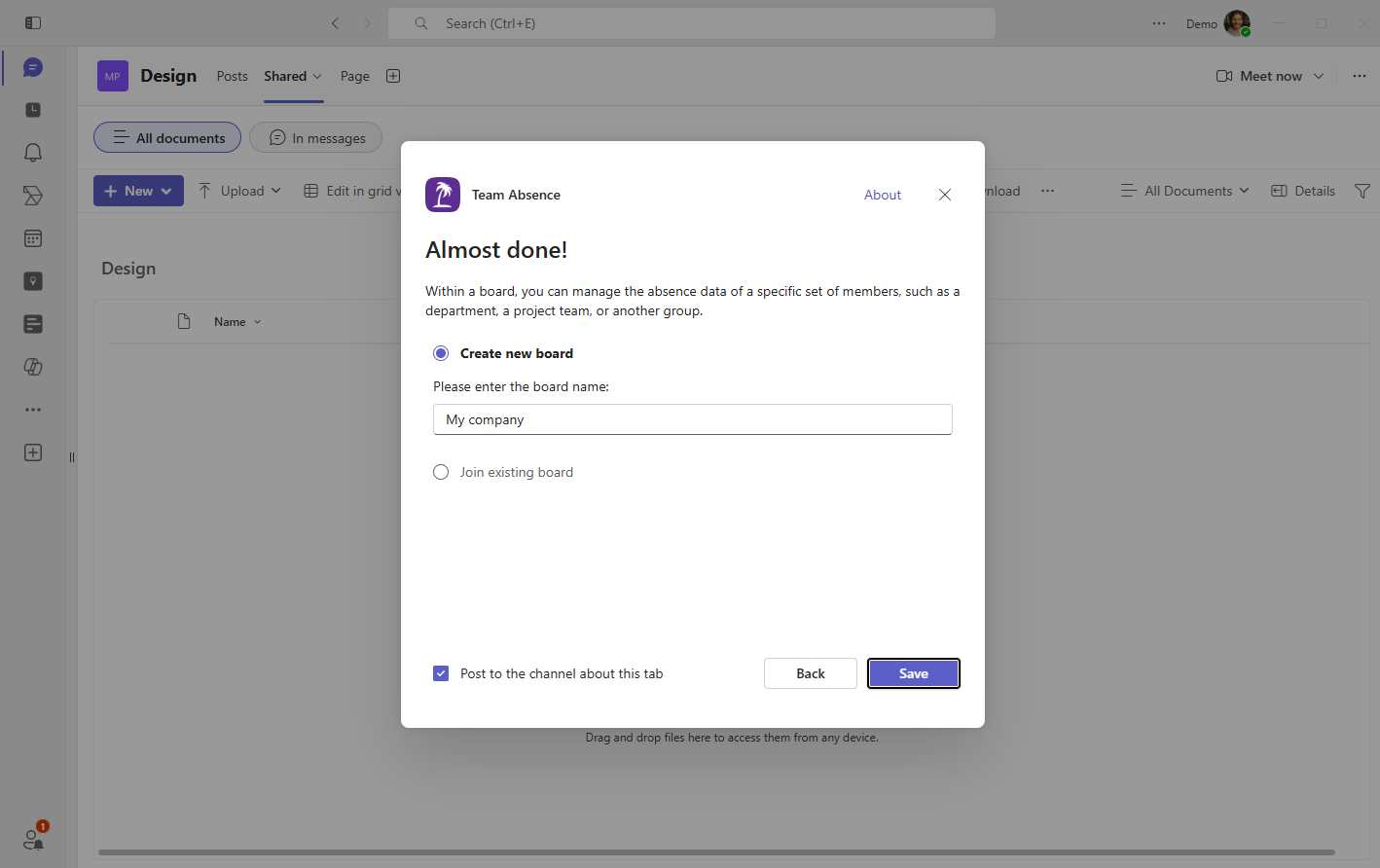This screenshot has width=1380, height=868.
Task: Click the Back button
Action: 811,673
